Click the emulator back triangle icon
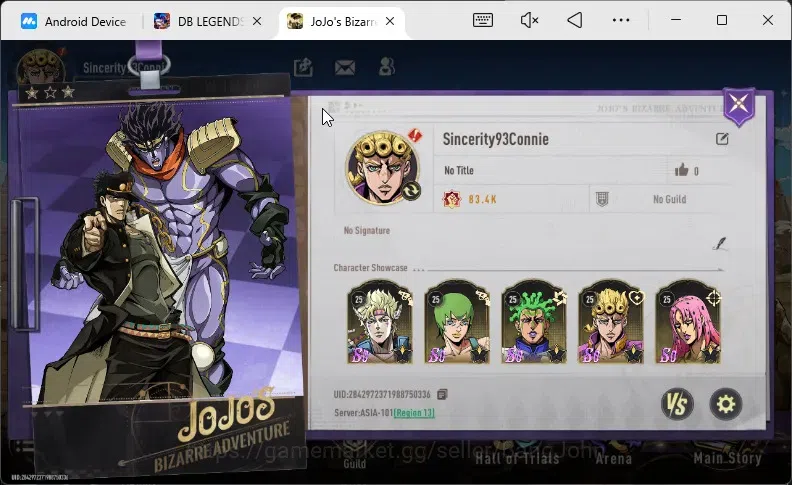792x485 pixels. 575,20
